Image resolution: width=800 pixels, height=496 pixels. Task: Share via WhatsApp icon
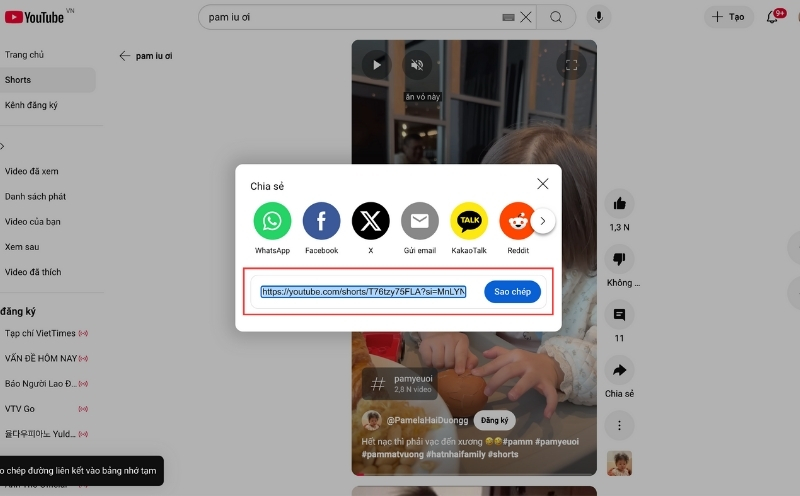272,221
